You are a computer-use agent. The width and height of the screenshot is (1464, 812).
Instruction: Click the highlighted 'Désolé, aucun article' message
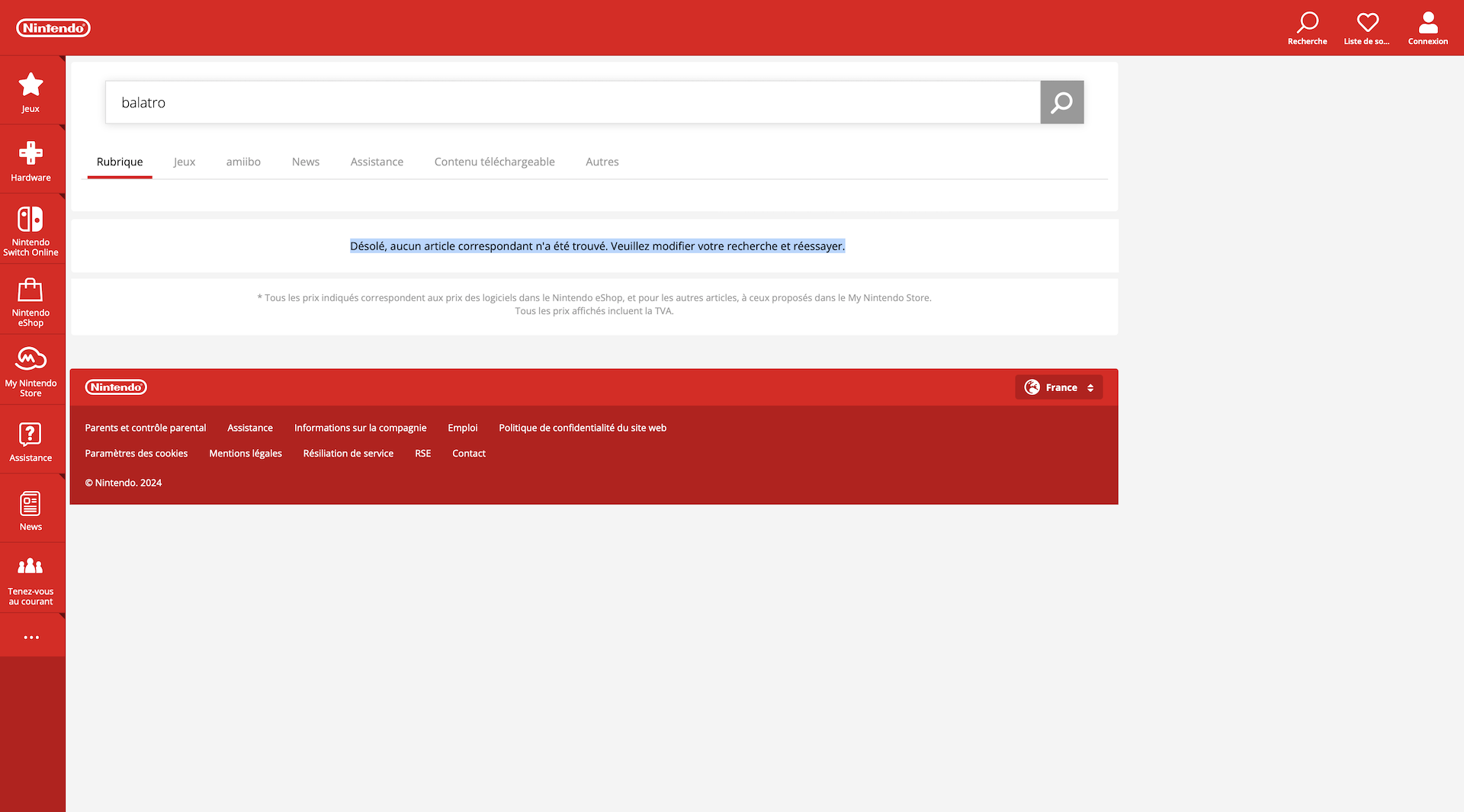pos(597,246)
